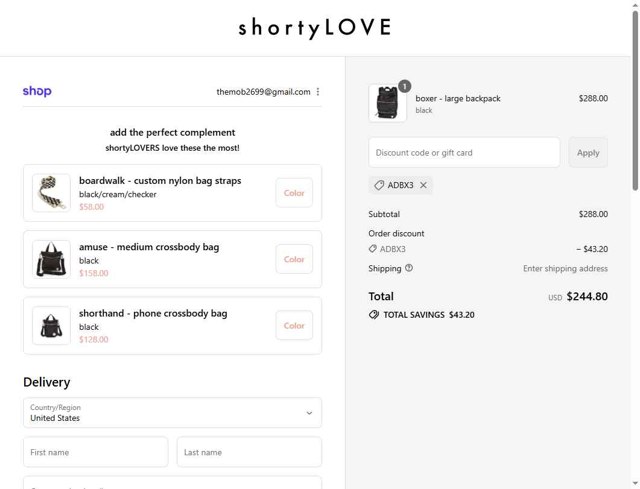Viewport: 640px width, 489px height.
Task: Remove the ADBX3 discount code
Action: click(x=423, y=185)
